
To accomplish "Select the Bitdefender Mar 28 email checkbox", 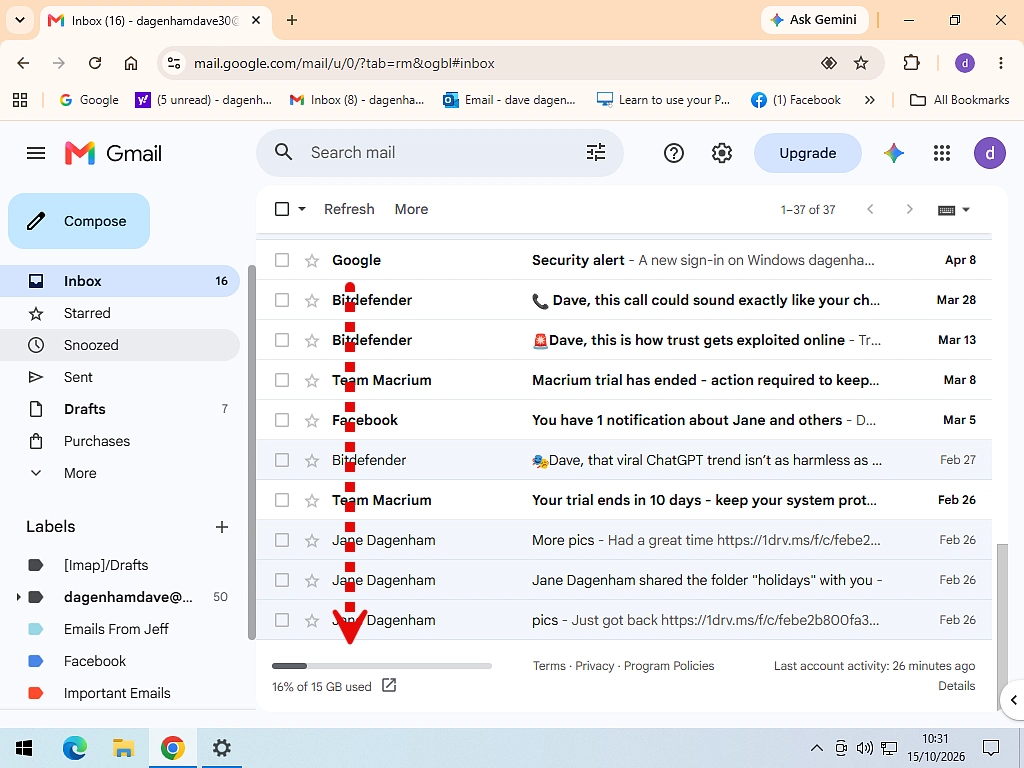I will coord(282,300).
